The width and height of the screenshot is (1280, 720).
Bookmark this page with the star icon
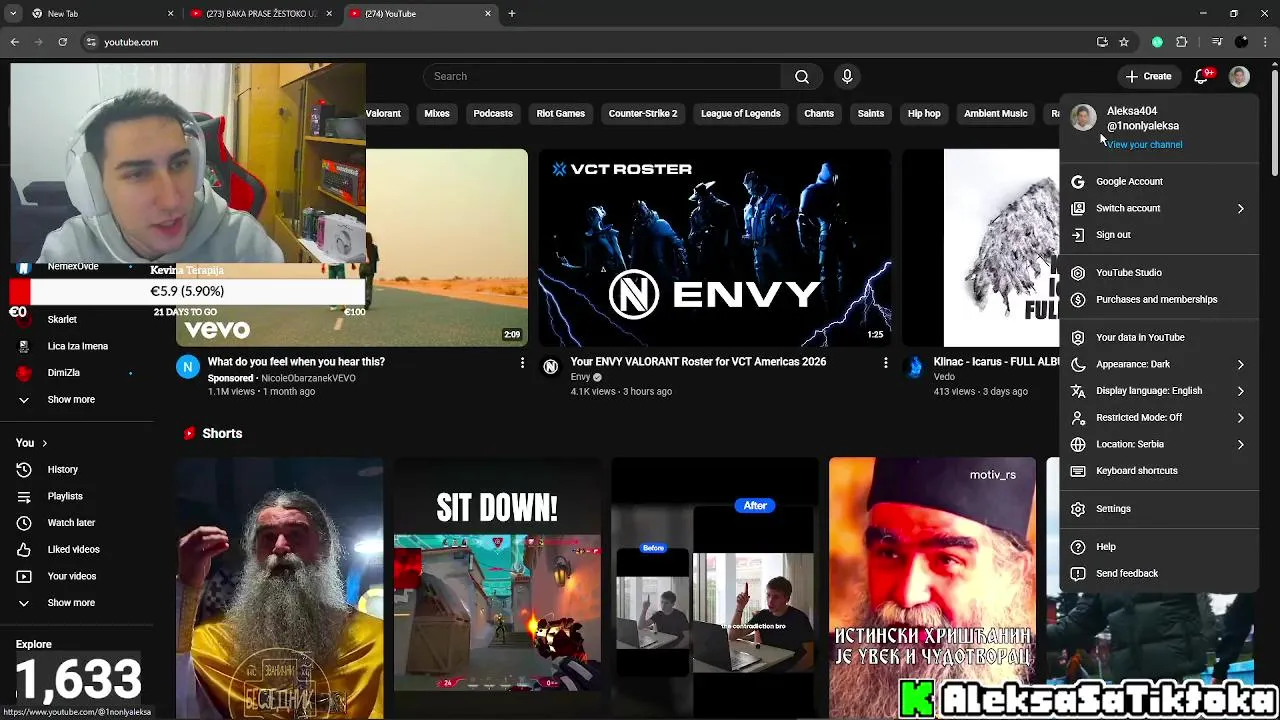coord(1124,42)
